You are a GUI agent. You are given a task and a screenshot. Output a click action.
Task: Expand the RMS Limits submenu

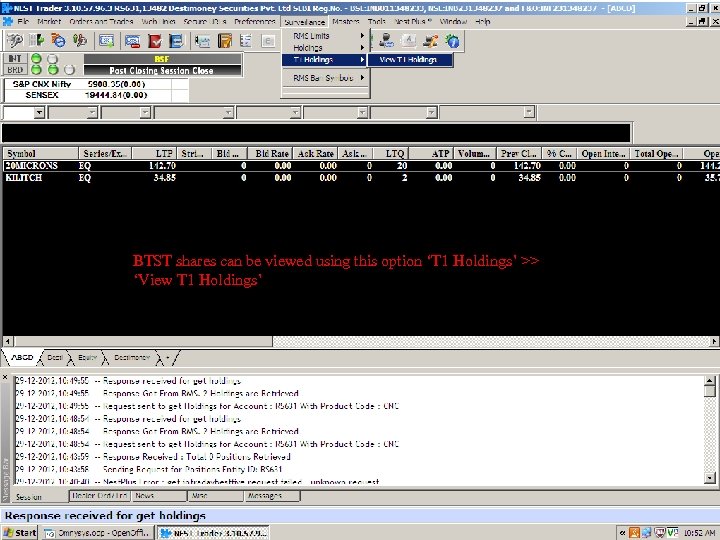click(x=325, y=36)
